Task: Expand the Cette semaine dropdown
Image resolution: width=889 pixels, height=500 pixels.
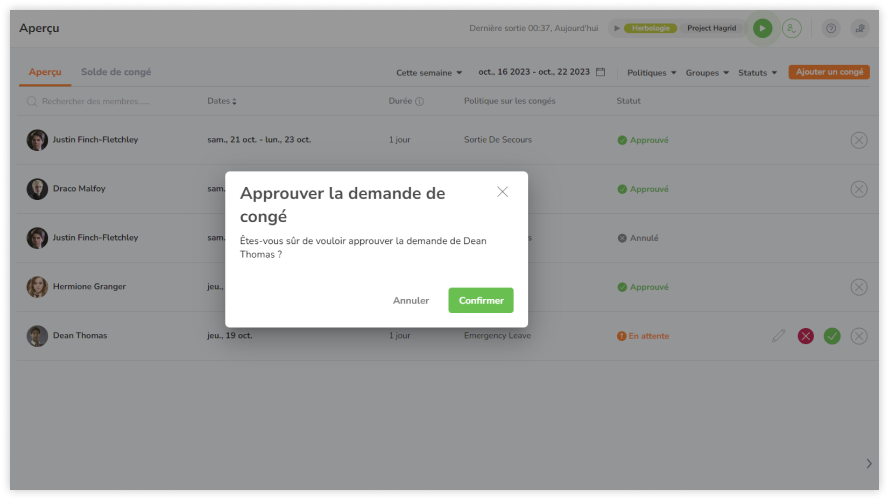Action: click(429, 72)
